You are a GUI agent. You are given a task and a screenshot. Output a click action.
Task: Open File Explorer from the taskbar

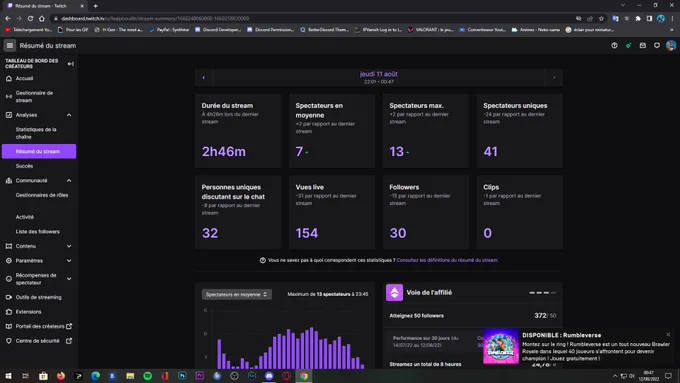pos(130,376)
